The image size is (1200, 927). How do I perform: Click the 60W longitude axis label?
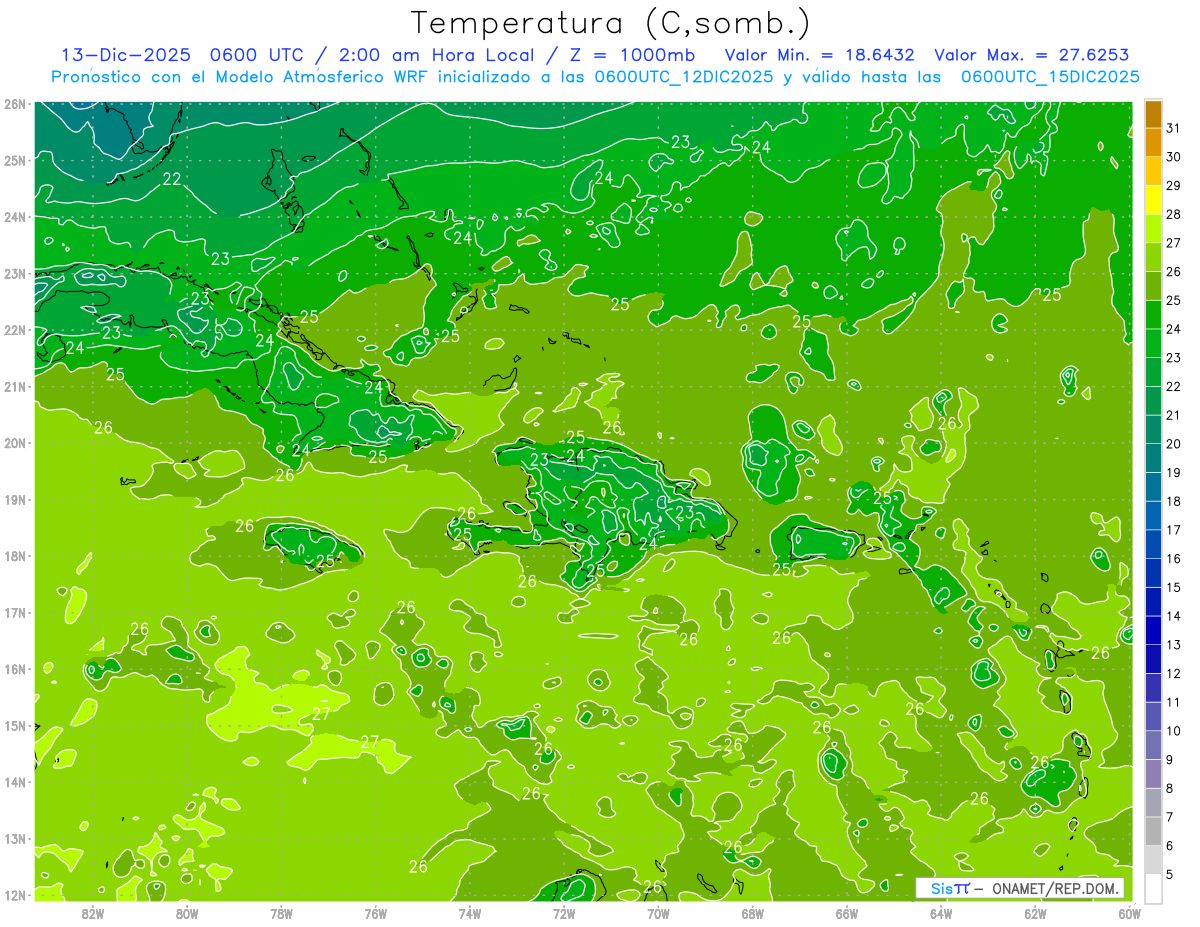click(1130, 912)
